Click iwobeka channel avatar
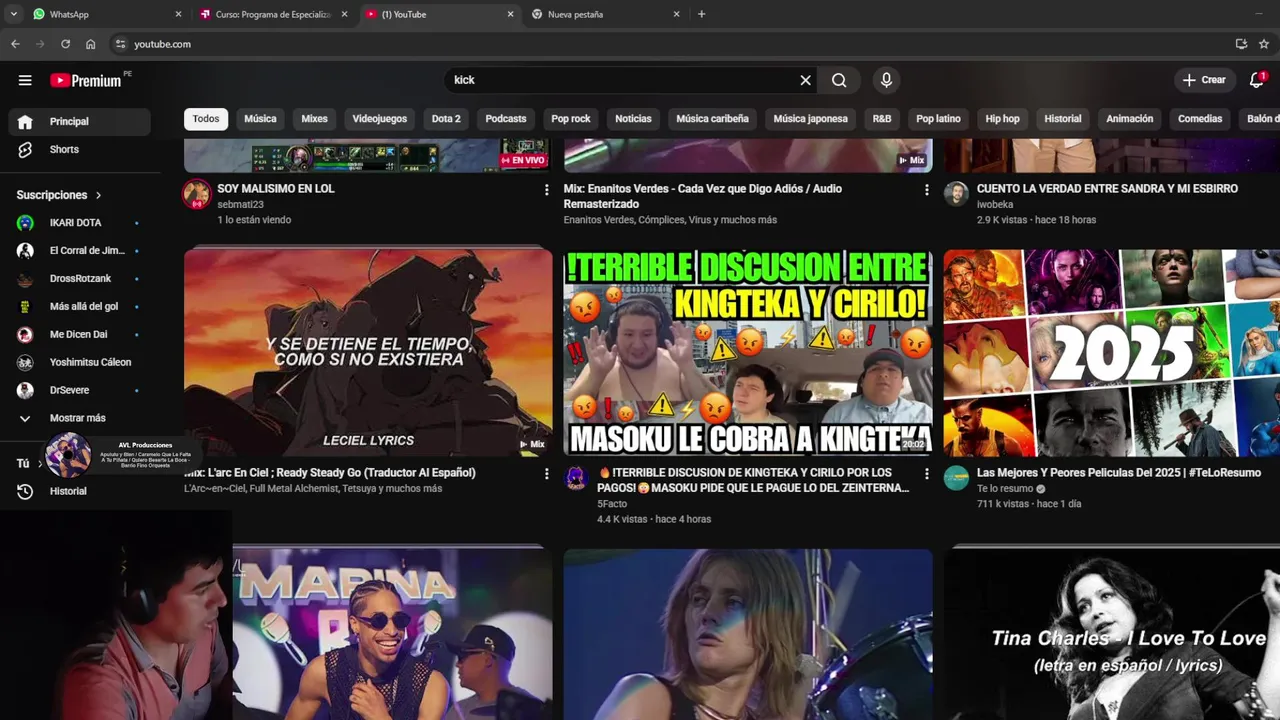The width and height of the screenshot is (1280, 720). click(x=957, y=194)
